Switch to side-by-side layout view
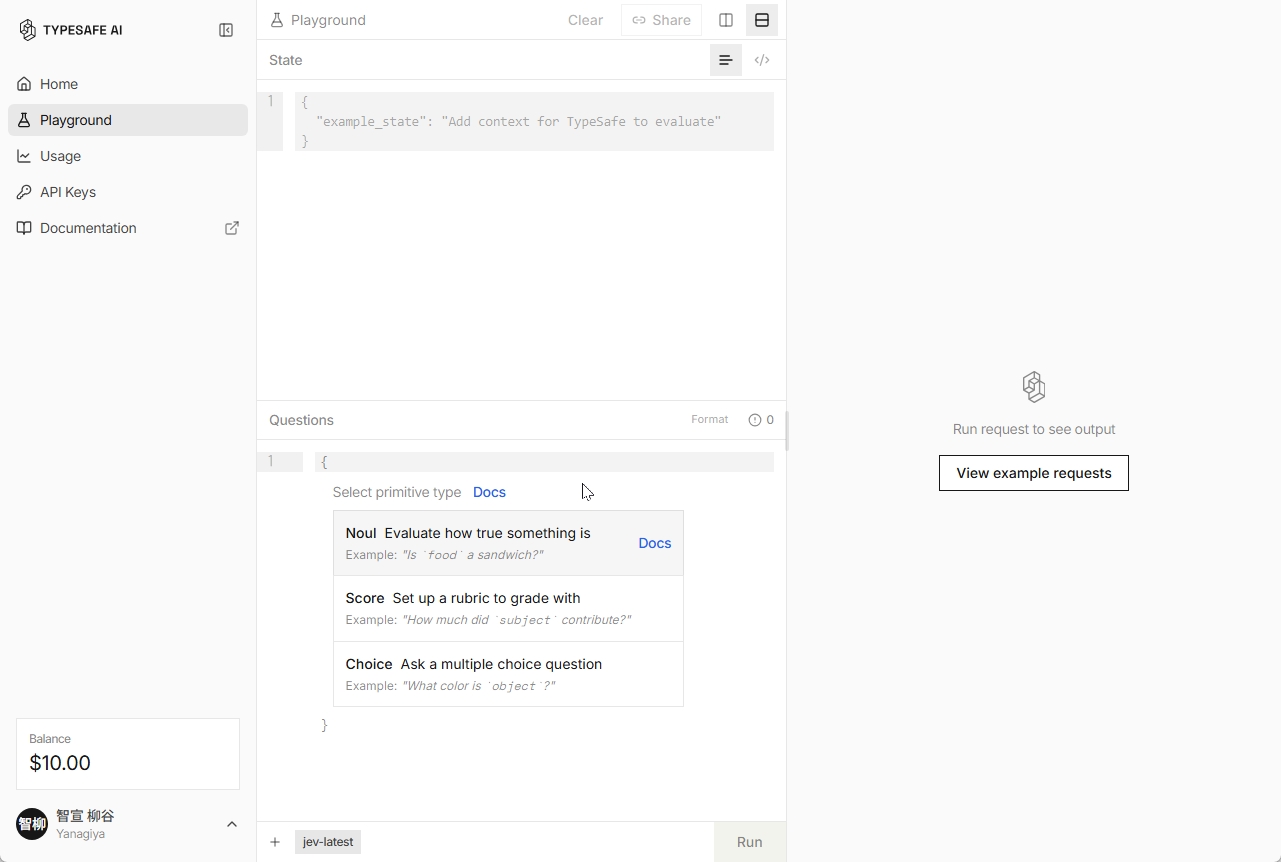1281x862 pixels. point(726,20)
